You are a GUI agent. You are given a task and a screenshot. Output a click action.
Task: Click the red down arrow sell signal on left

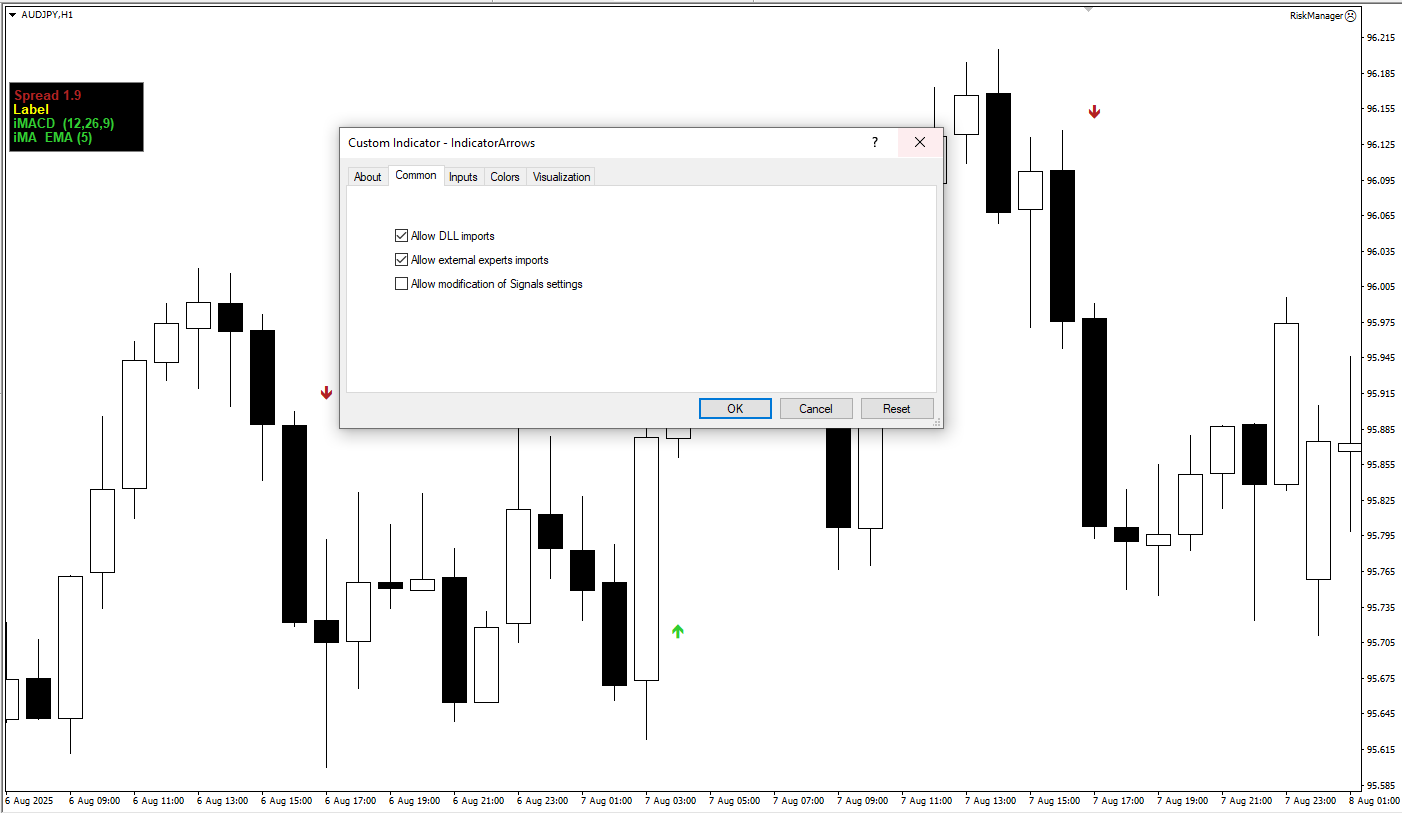click(x=326, y=393)
